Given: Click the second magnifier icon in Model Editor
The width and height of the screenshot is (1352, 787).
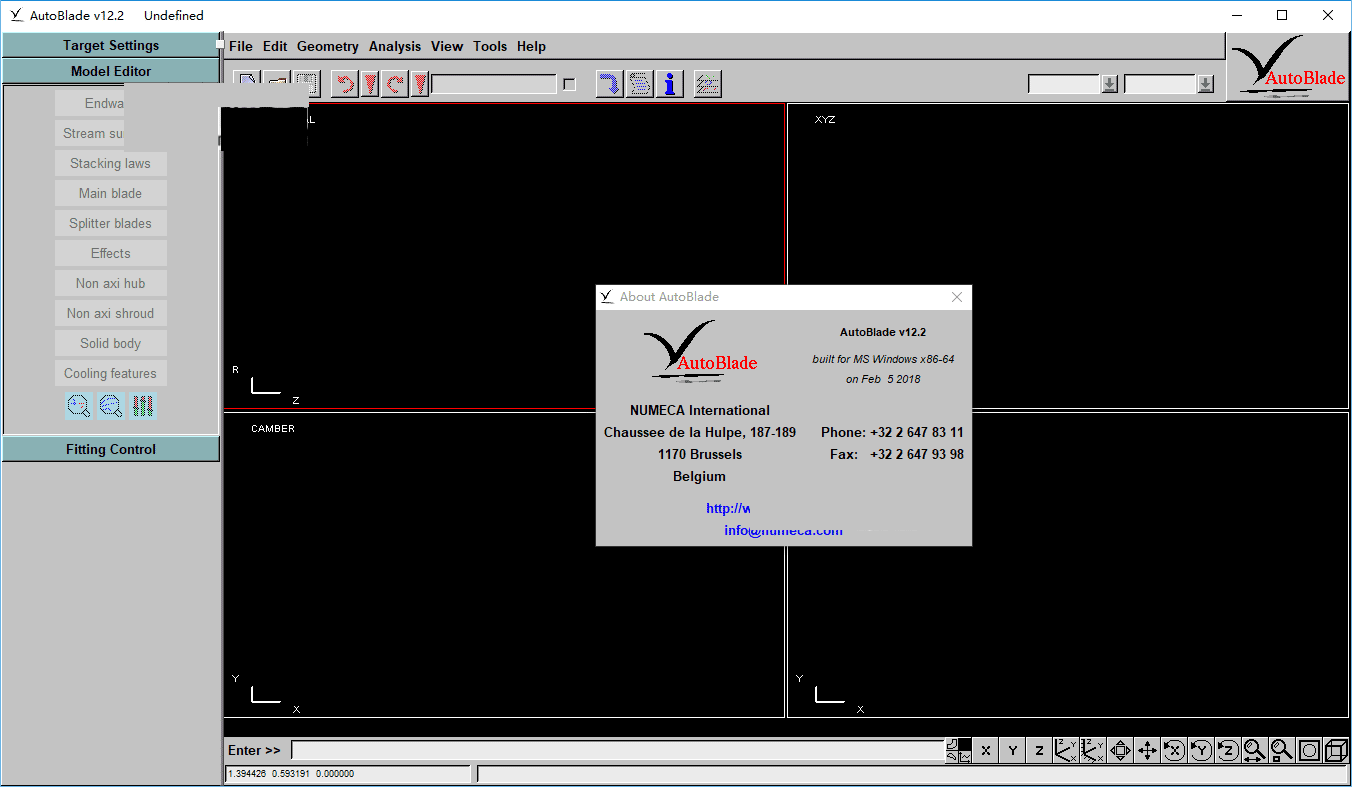Looking at the screenshot, I should click(x=111, y=405).
